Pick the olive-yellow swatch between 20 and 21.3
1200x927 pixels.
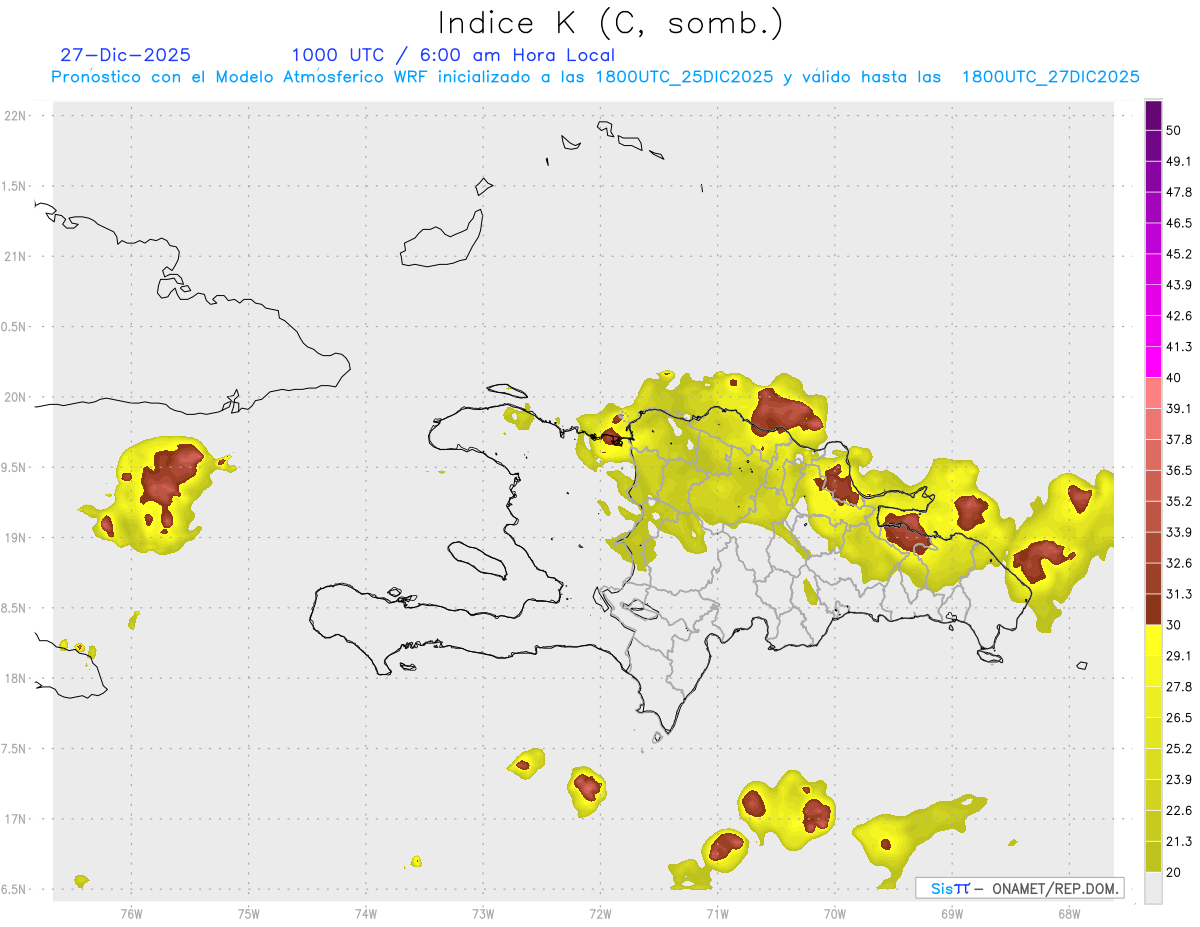coord(1154,857)
